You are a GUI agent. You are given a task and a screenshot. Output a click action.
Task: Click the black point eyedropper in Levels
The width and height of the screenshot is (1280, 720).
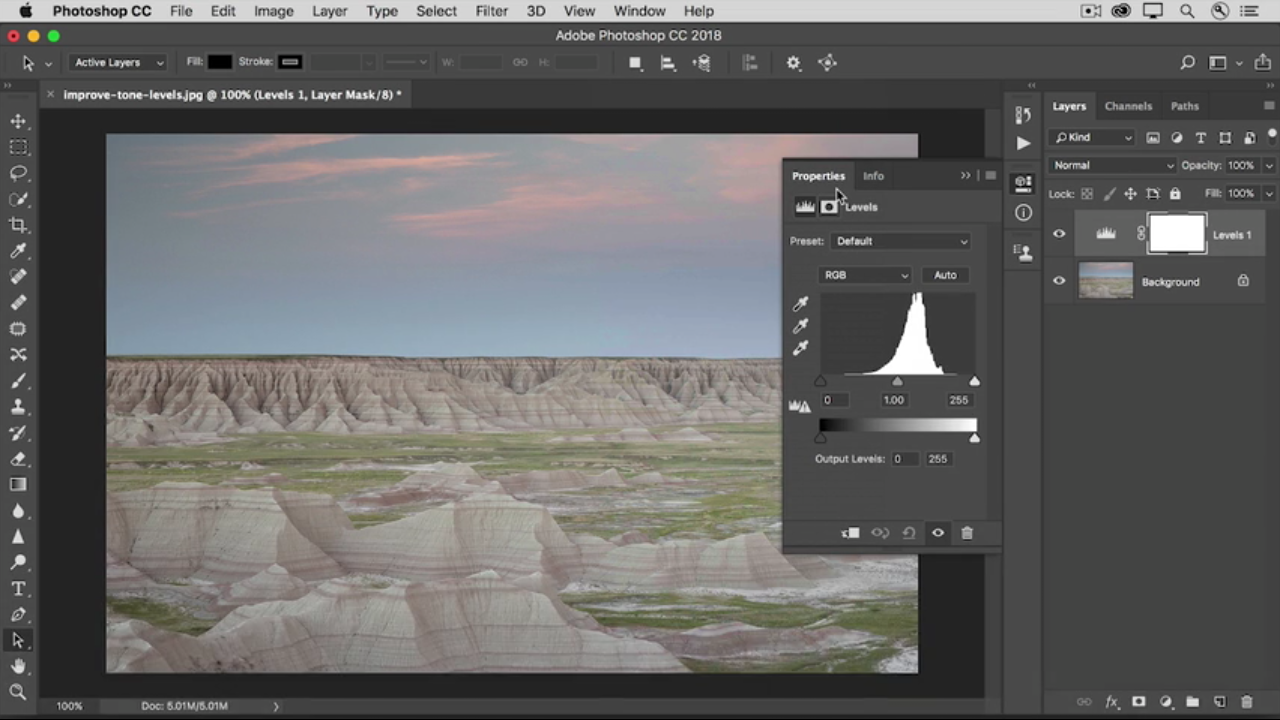(x=800, y=304)
